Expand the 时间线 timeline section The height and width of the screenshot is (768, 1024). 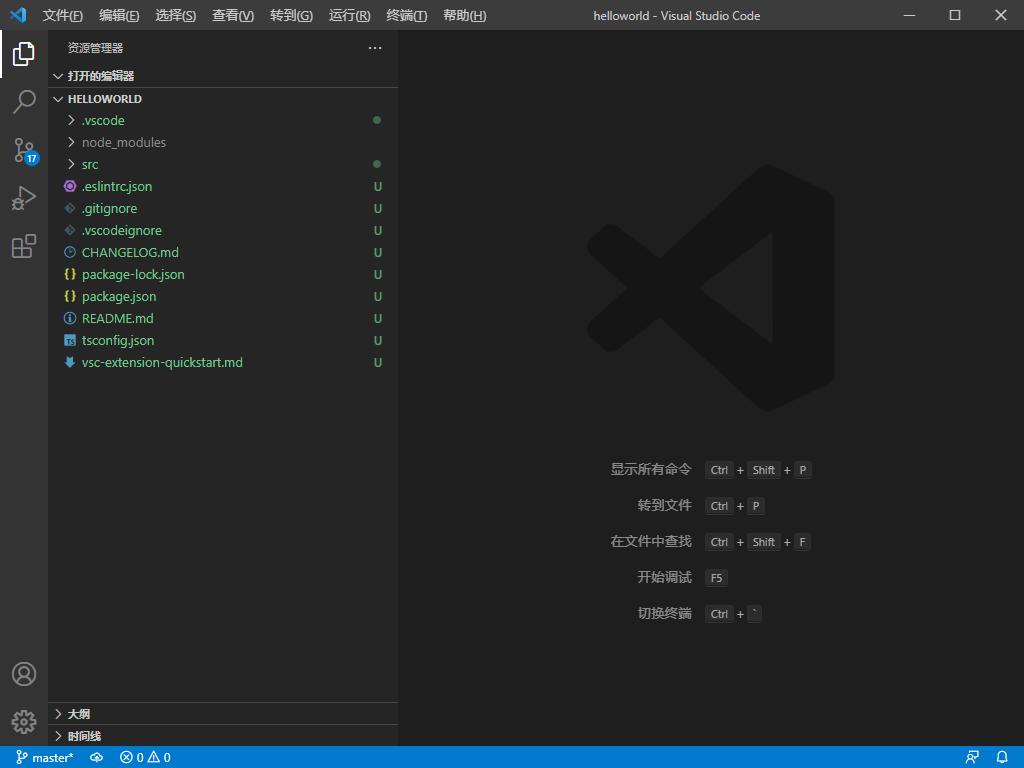(58, 736)
